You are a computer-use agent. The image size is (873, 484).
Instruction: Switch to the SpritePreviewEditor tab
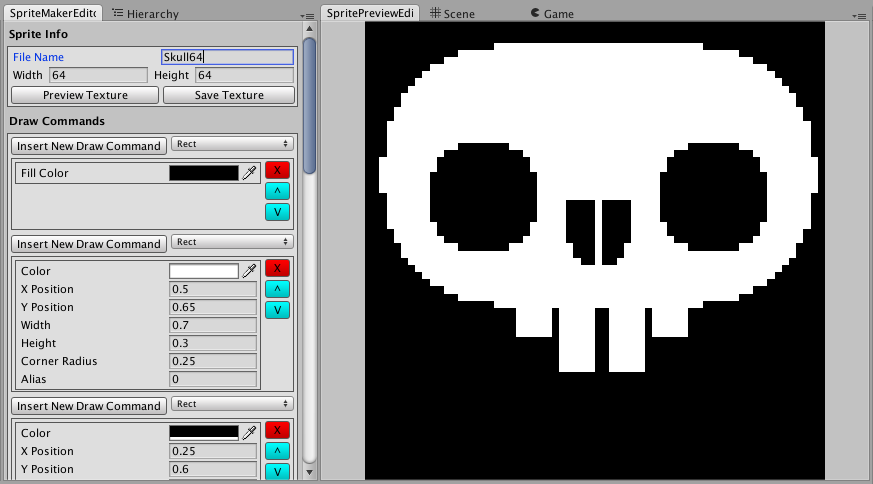pos(370,13)
